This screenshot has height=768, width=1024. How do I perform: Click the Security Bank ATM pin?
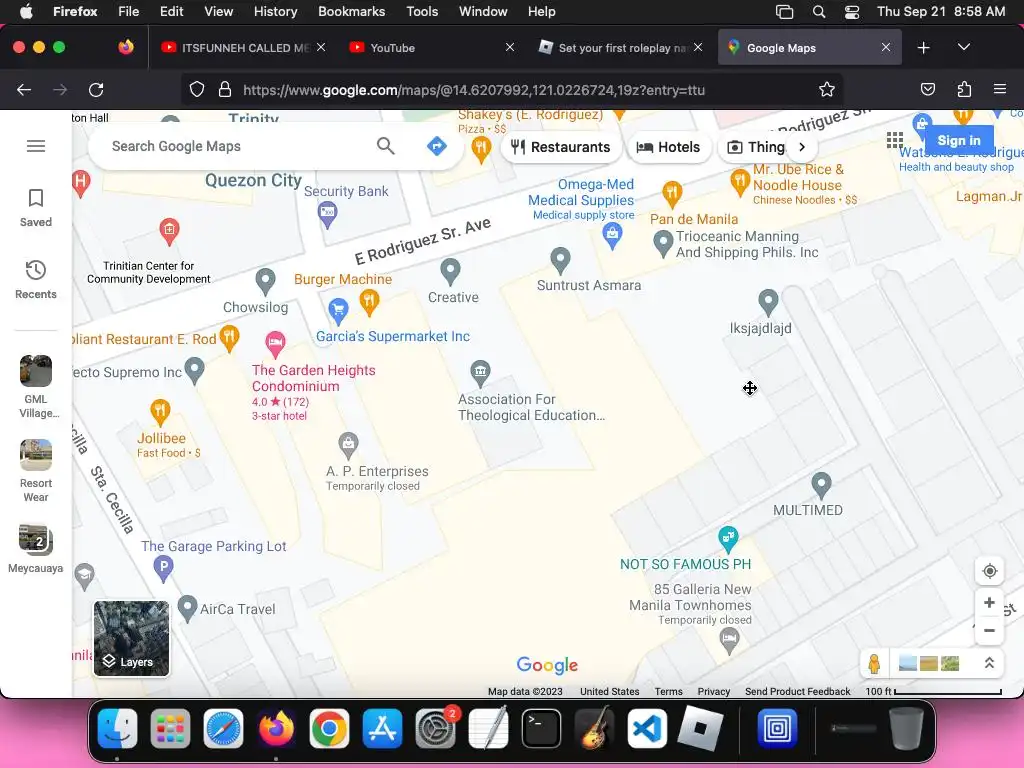(x=327, y=214)
